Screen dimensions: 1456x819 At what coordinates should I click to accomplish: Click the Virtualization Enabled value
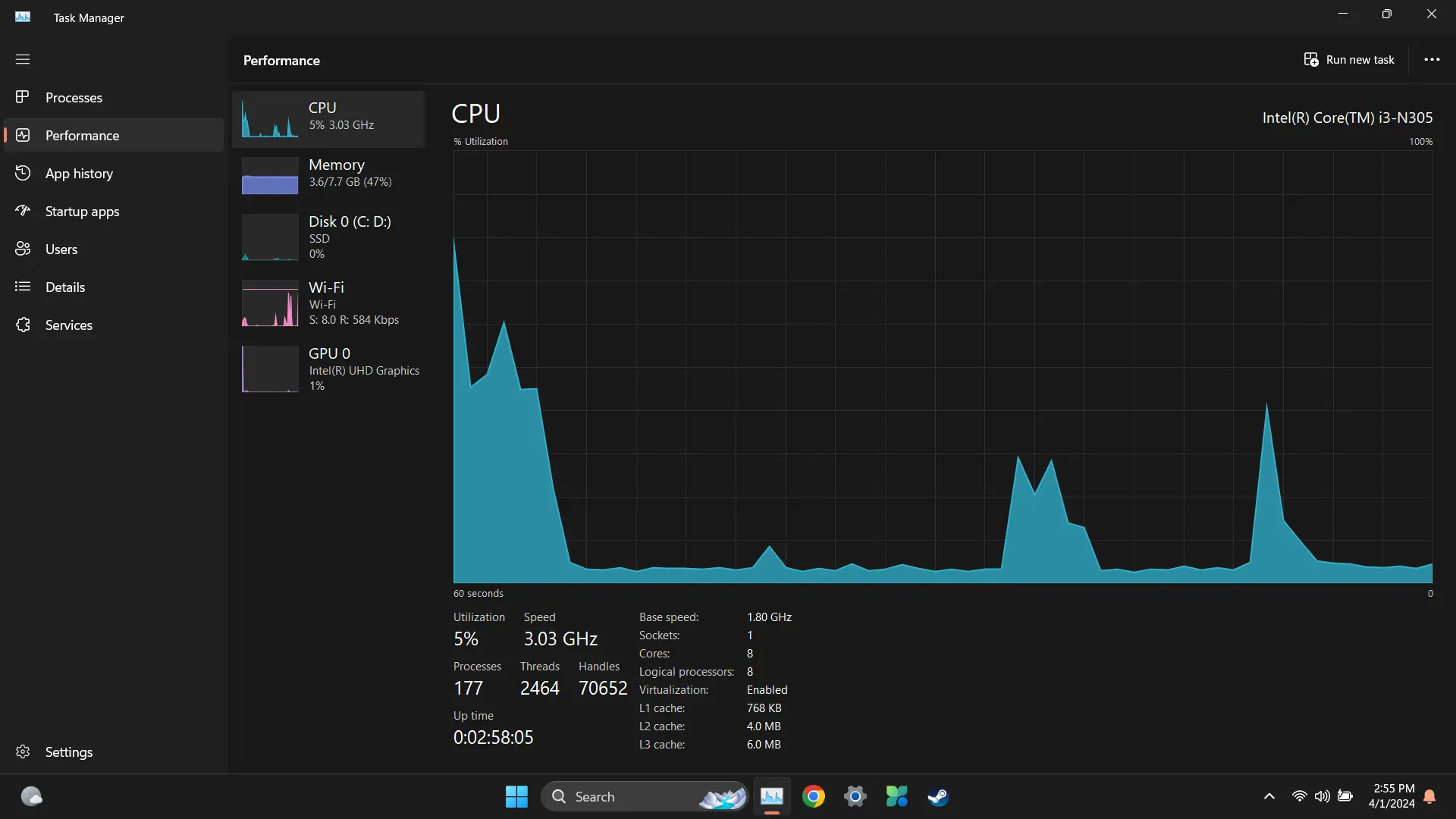[x=767, y=690]
